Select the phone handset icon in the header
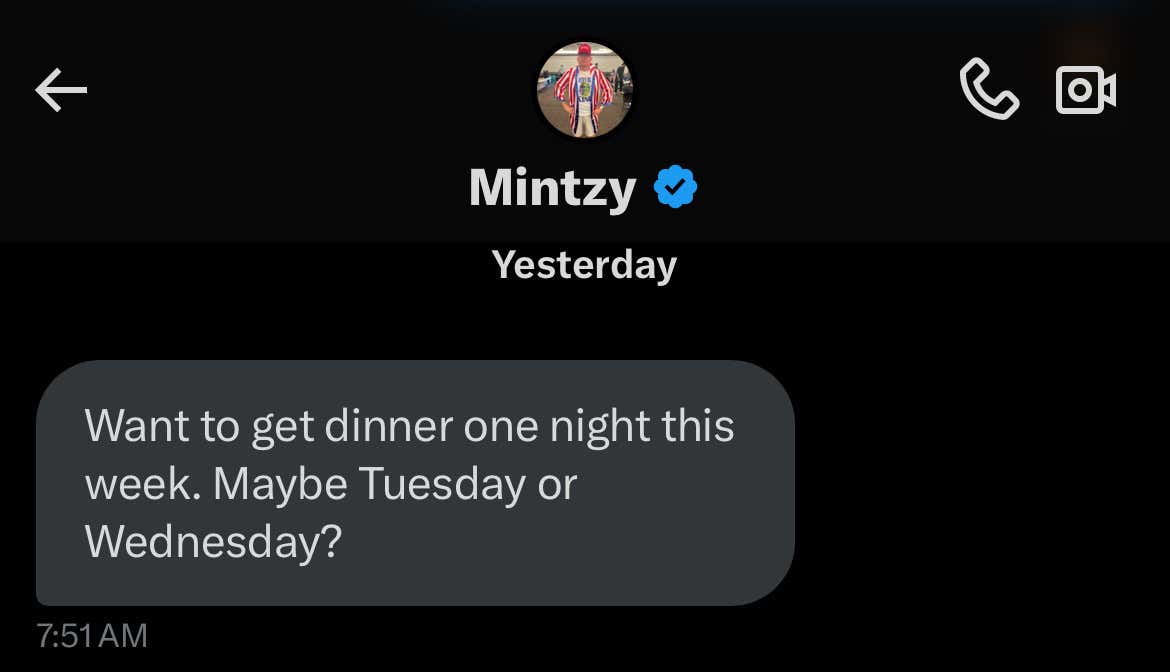 [x=990, y=90]
